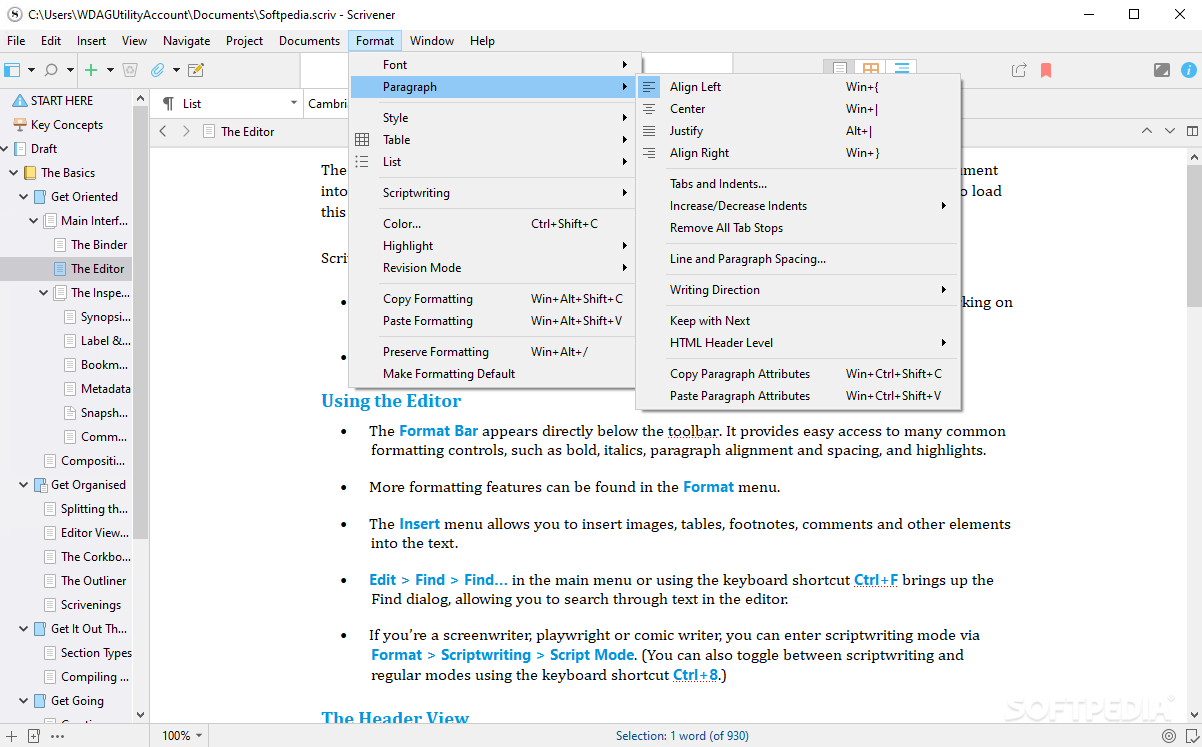
Task: Click the Using the Editor heading
Action: pos(391,401)
